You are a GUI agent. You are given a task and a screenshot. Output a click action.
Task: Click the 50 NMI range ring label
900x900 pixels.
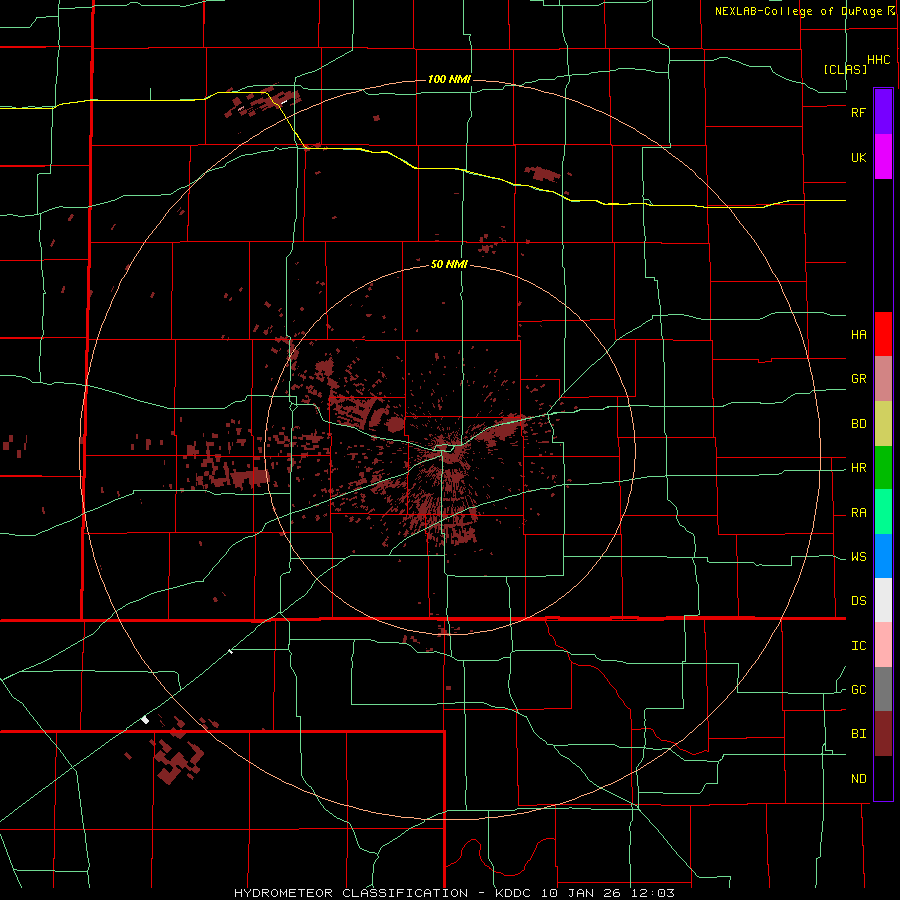click(449, 265)
